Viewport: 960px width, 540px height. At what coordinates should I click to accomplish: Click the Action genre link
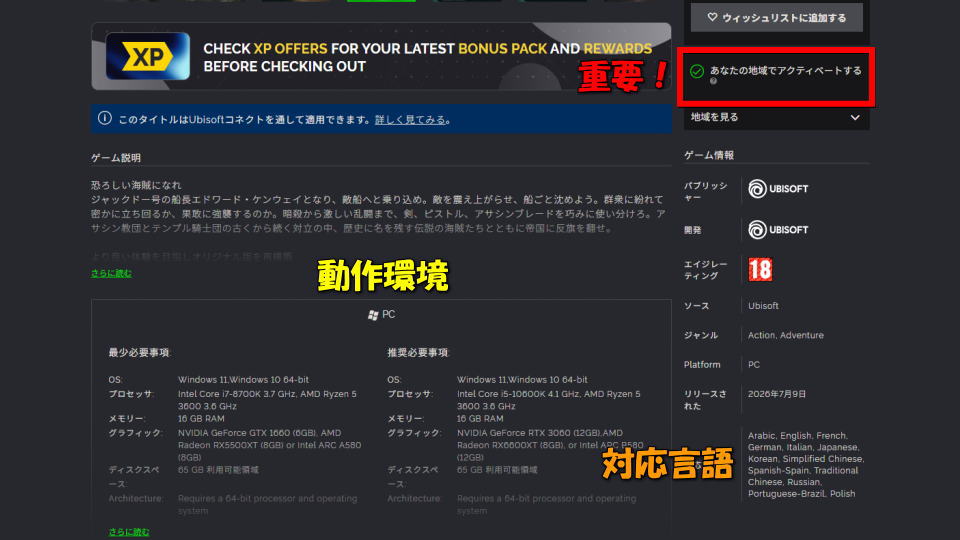pyautogui.click(x=761, y=335)
